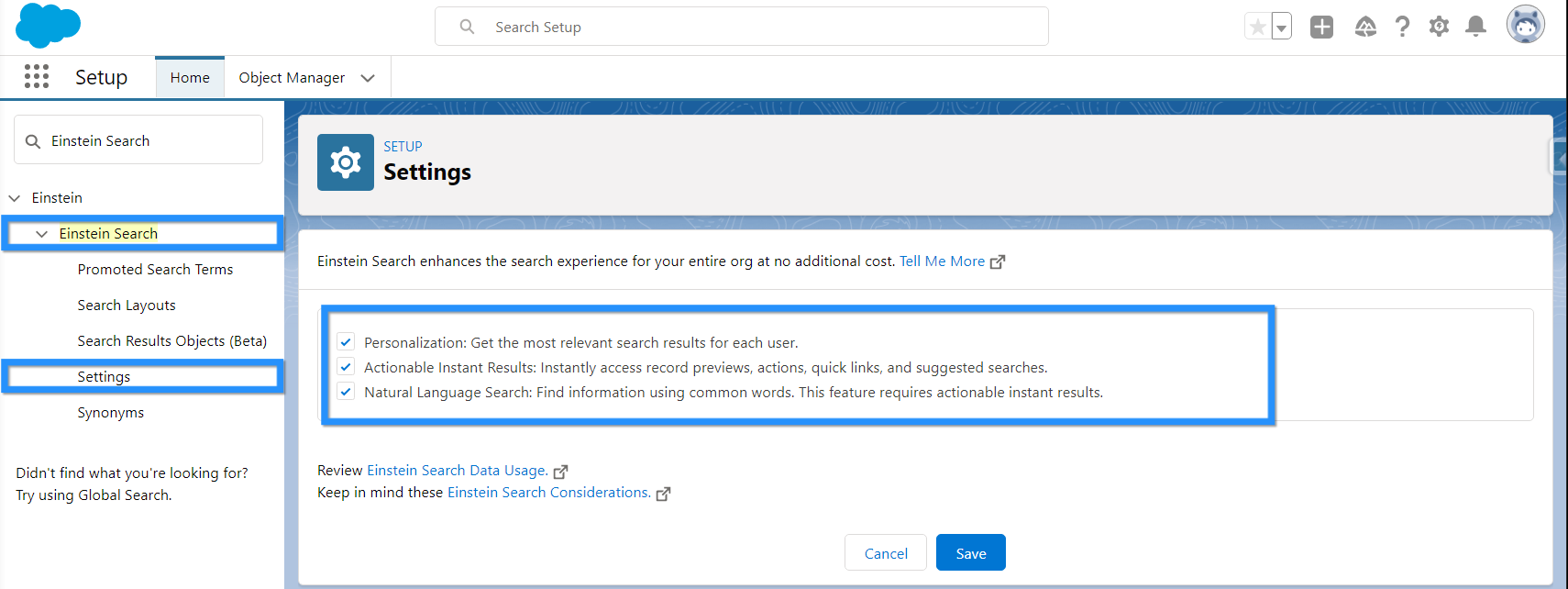This screenshot has height=589, width=1568.
Task: Open the Considerations external link icon
Action: point(663,494)
